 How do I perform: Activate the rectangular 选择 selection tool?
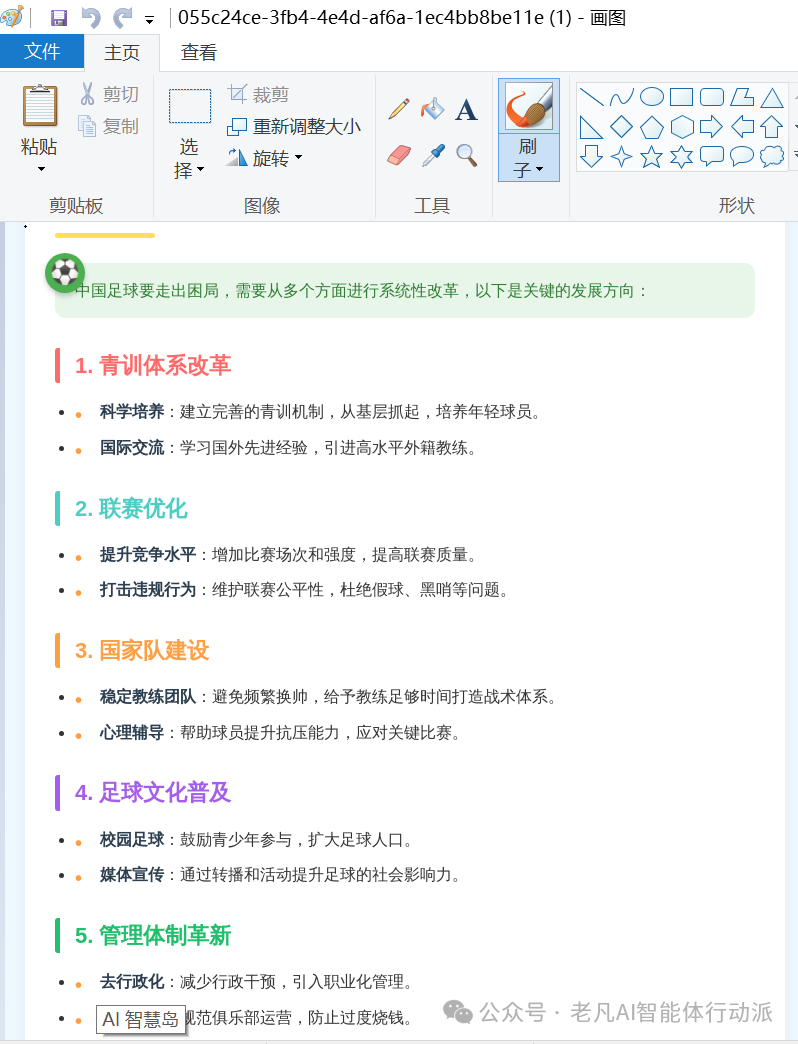(x=190, y=106)
